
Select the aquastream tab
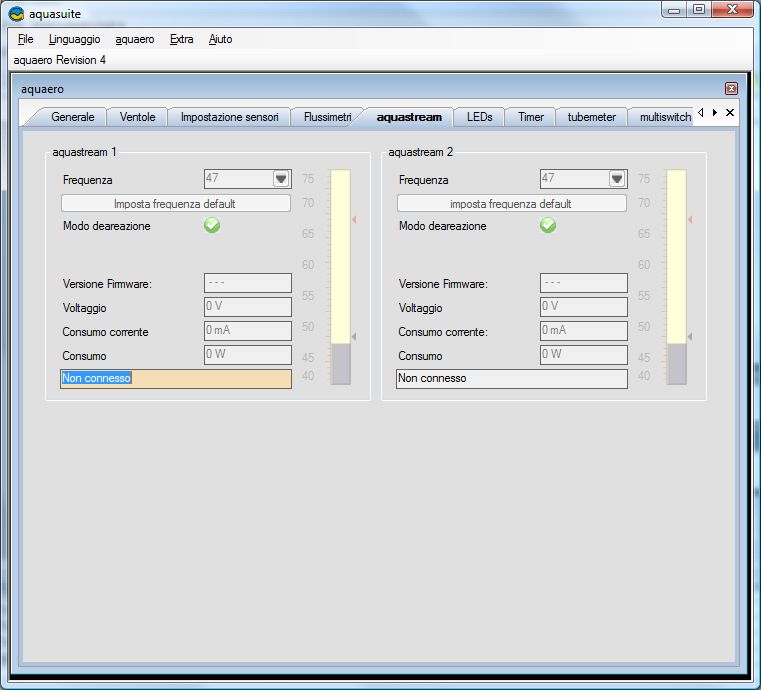(x=409, y=117)
